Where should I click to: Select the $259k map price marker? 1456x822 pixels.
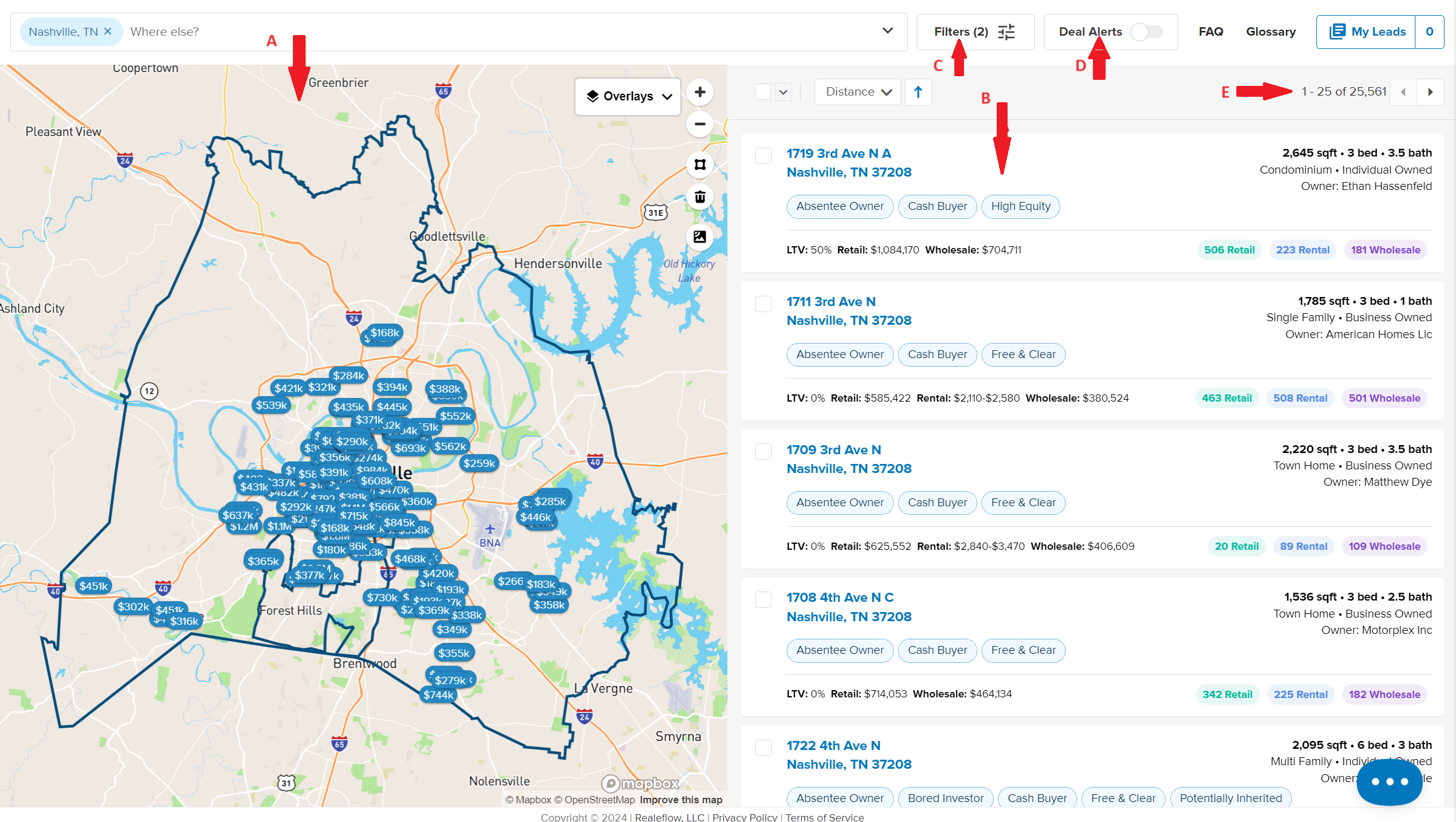[479, 463]
